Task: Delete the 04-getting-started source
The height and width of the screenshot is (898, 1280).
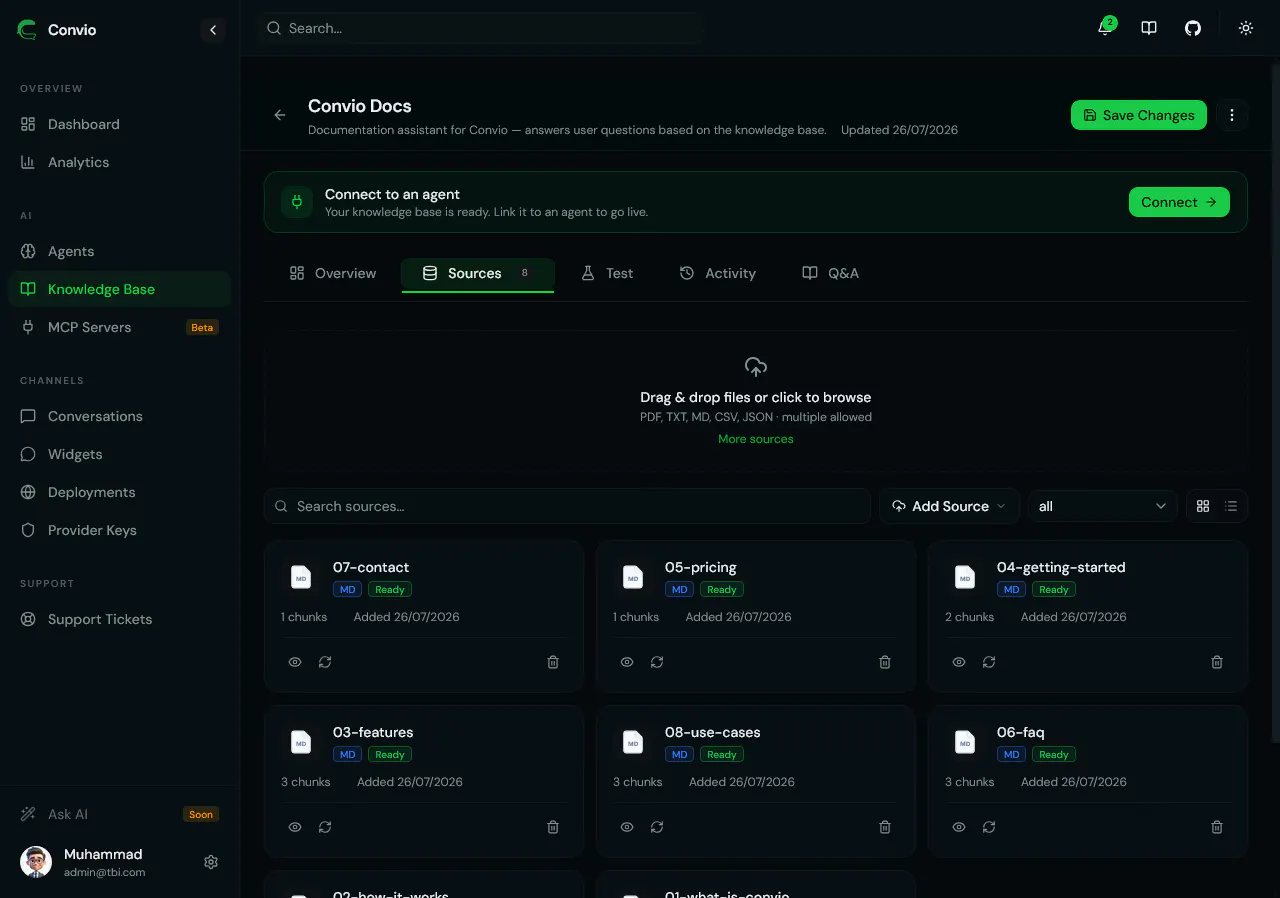Action: click(x=1217, y=662)
